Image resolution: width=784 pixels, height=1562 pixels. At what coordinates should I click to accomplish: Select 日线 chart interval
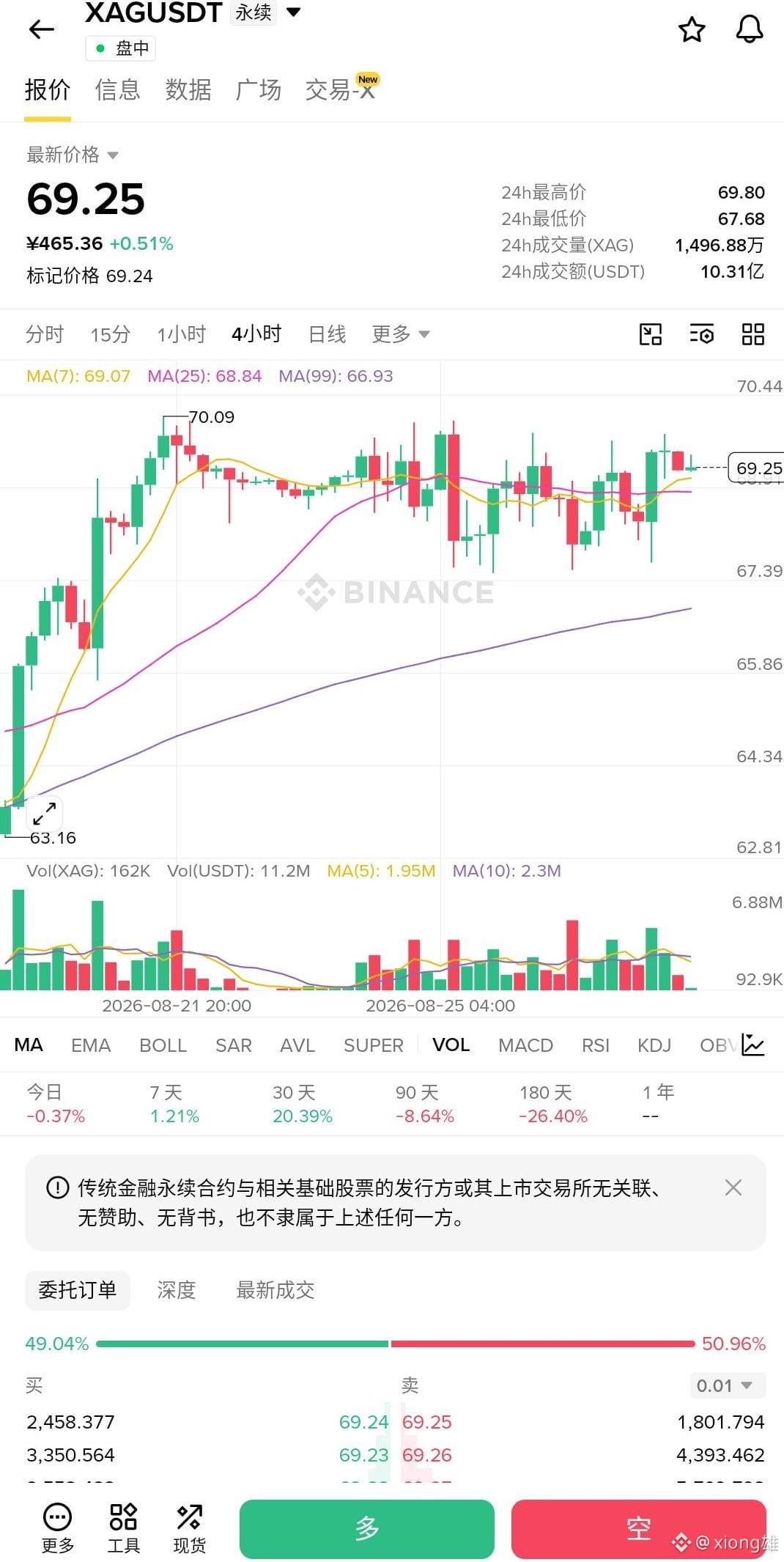[327, 334]
